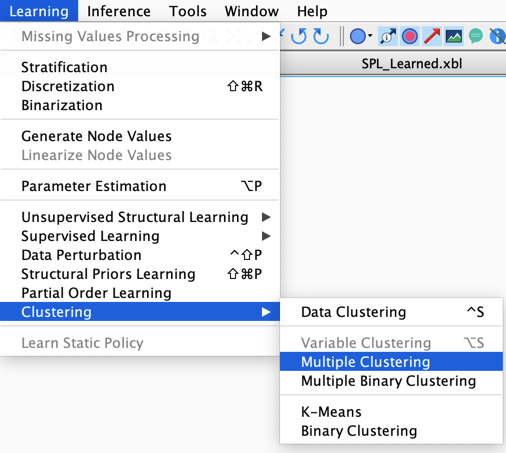
Task: Expand the Supervised Learning submenu arrow
Action: click(266, 236)
